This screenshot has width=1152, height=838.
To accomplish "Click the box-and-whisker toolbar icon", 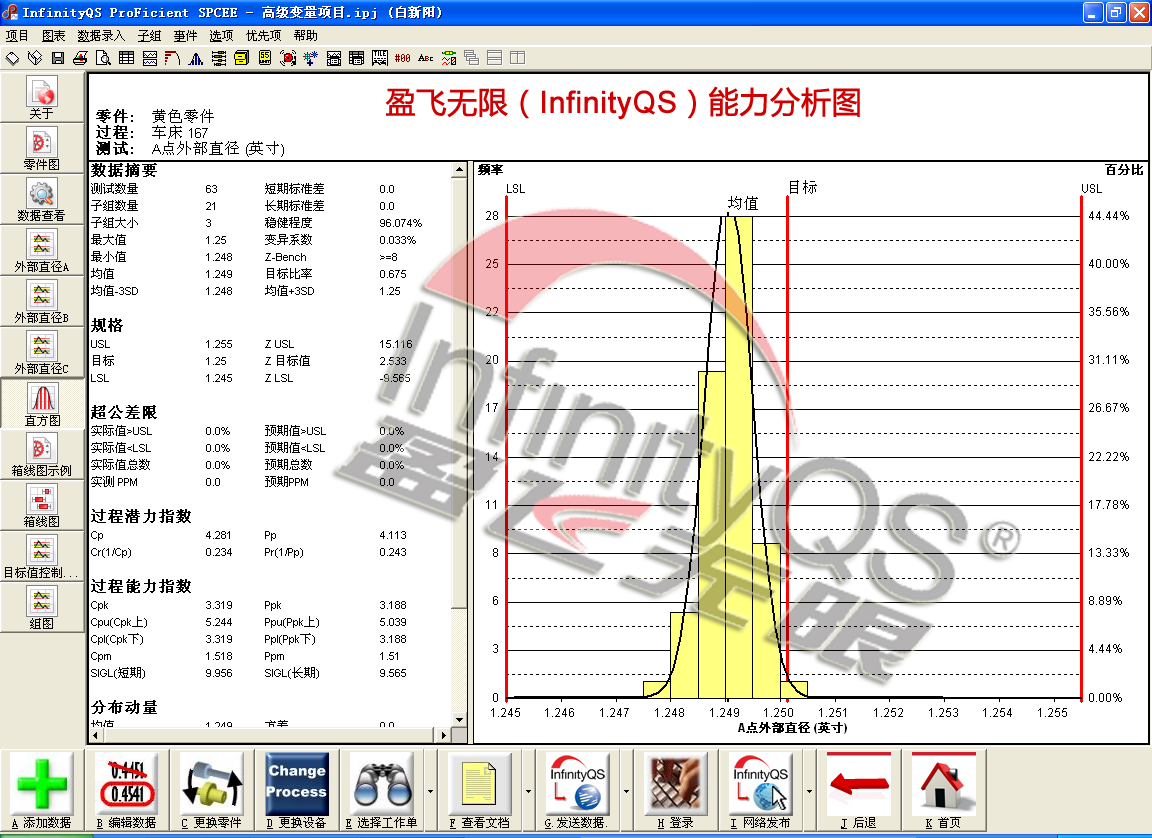I will (219, 58).
